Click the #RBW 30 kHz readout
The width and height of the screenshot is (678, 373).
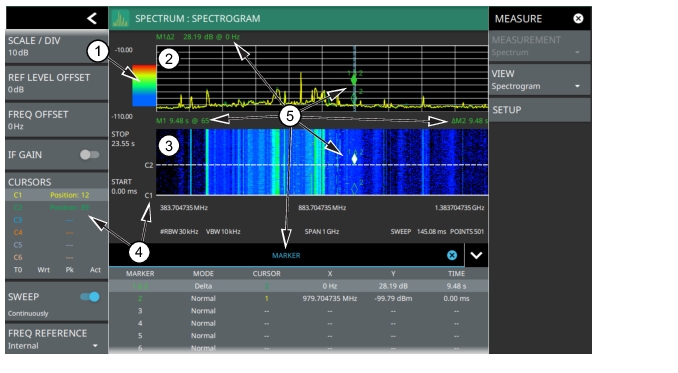click(x=179, y=232)
